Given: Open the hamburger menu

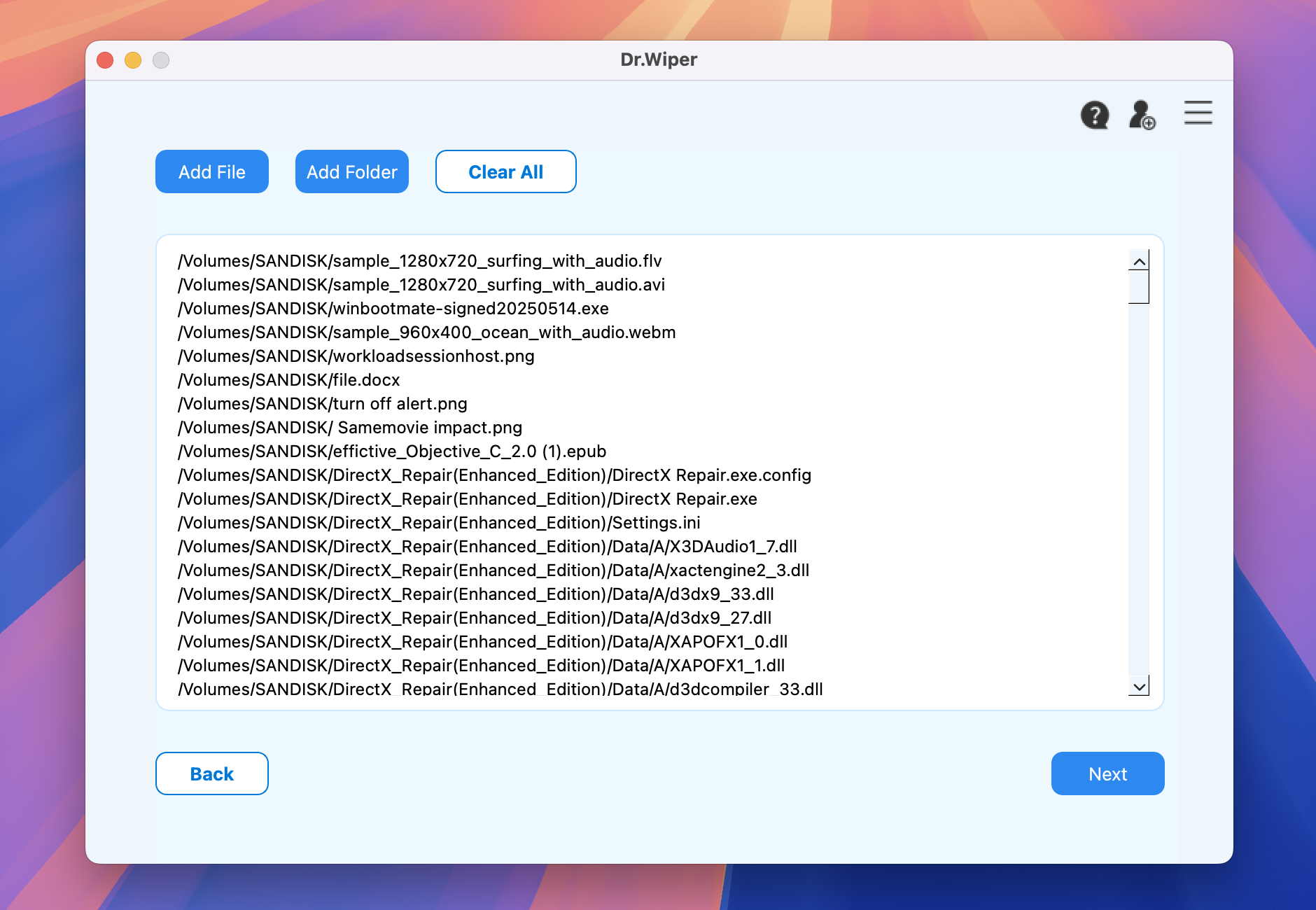Looking at the screenshot, I should coord(1198,113).
